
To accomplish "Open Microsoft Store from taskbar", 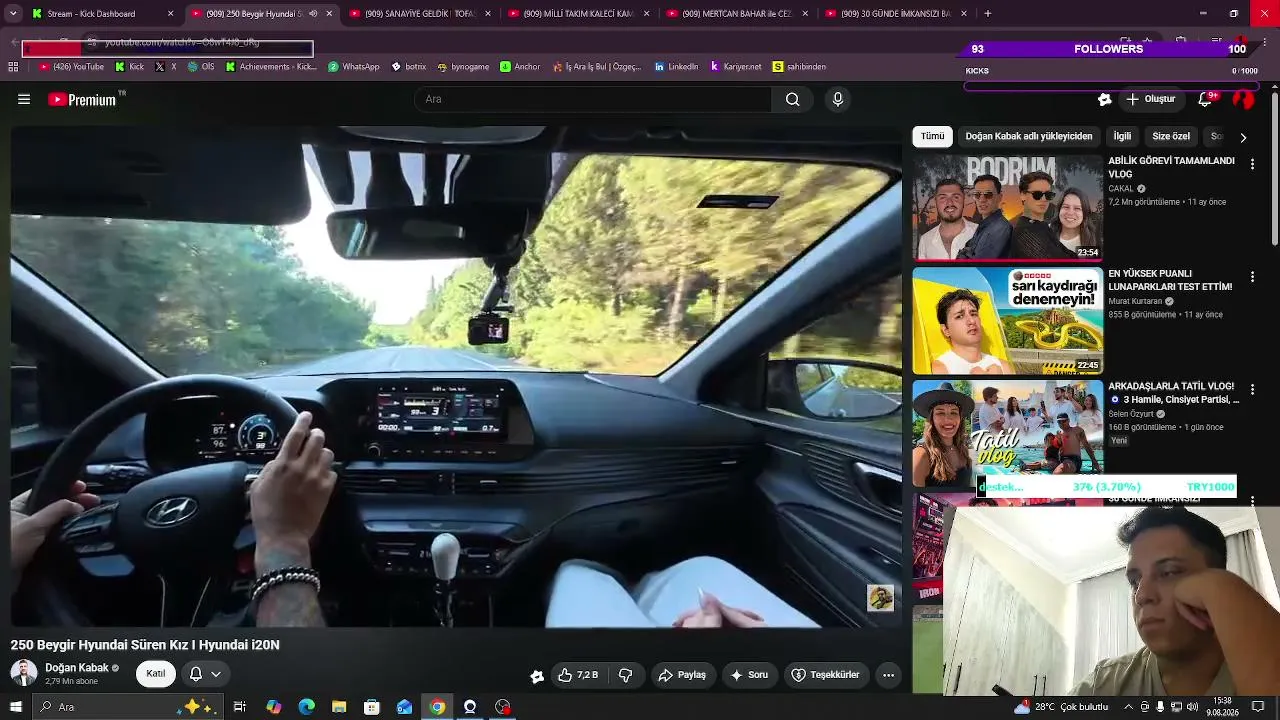I will point(372,707).
